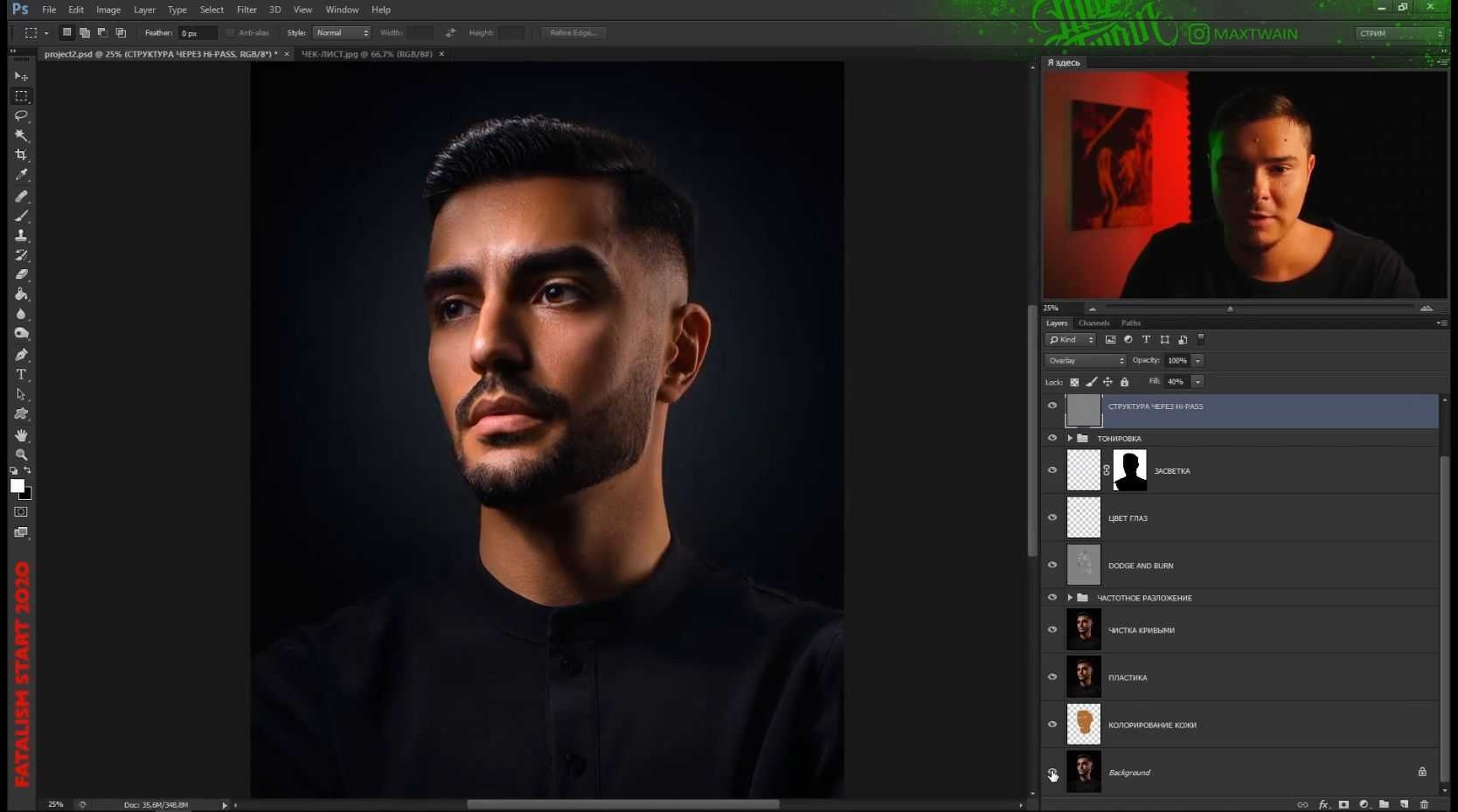Screen dimensions: 1458x812
Task: Select the Eraser tool
Action: pos(21,274)
